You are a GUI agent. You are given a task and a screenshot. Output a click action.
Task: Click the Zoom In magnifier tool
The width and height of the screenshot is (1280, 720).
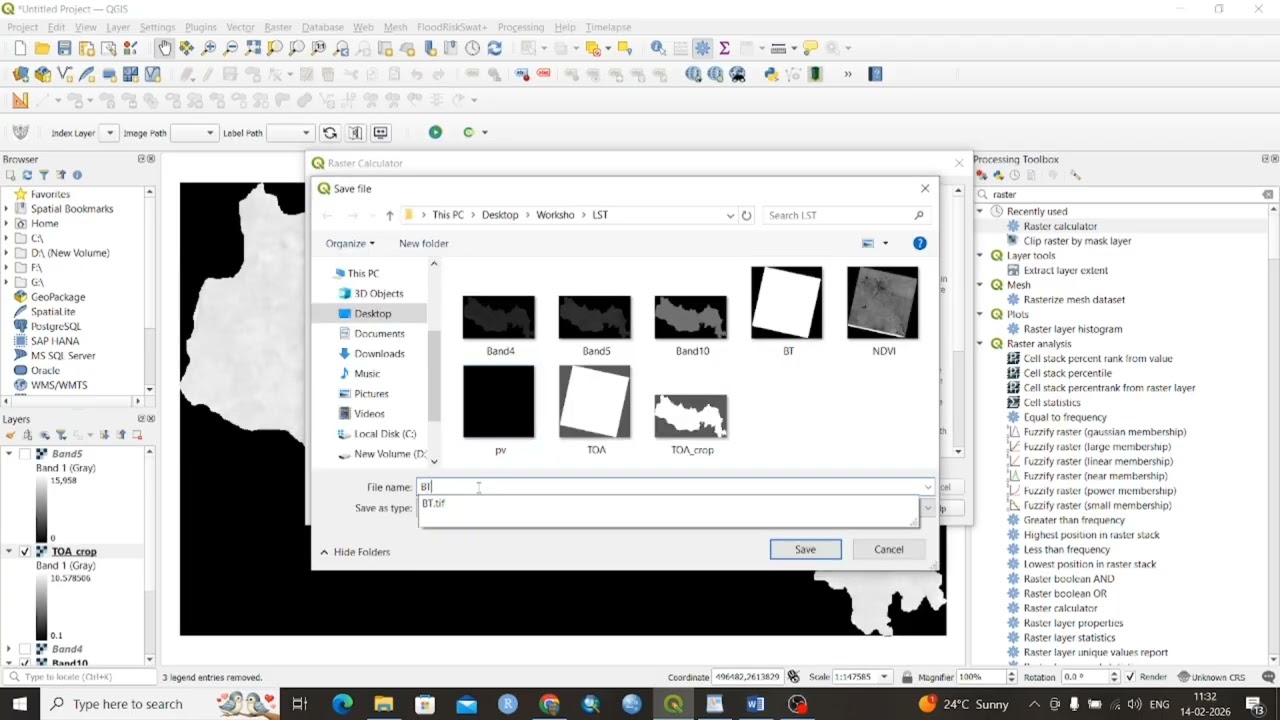(x=209, y=48)
